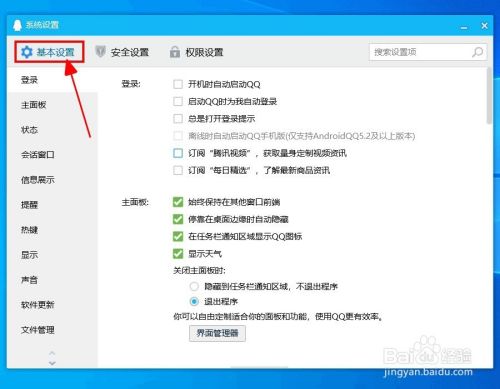The image size is (500, 389).
Task: Select the 基本设置 tab label
Action: click(x=55, y=52)
